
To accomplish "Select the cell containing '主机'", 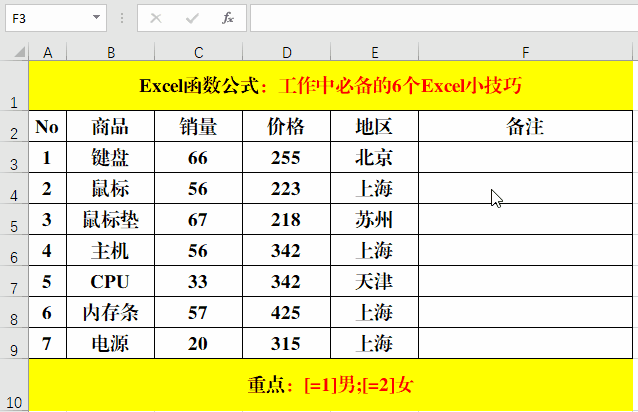I will (111, 250).
